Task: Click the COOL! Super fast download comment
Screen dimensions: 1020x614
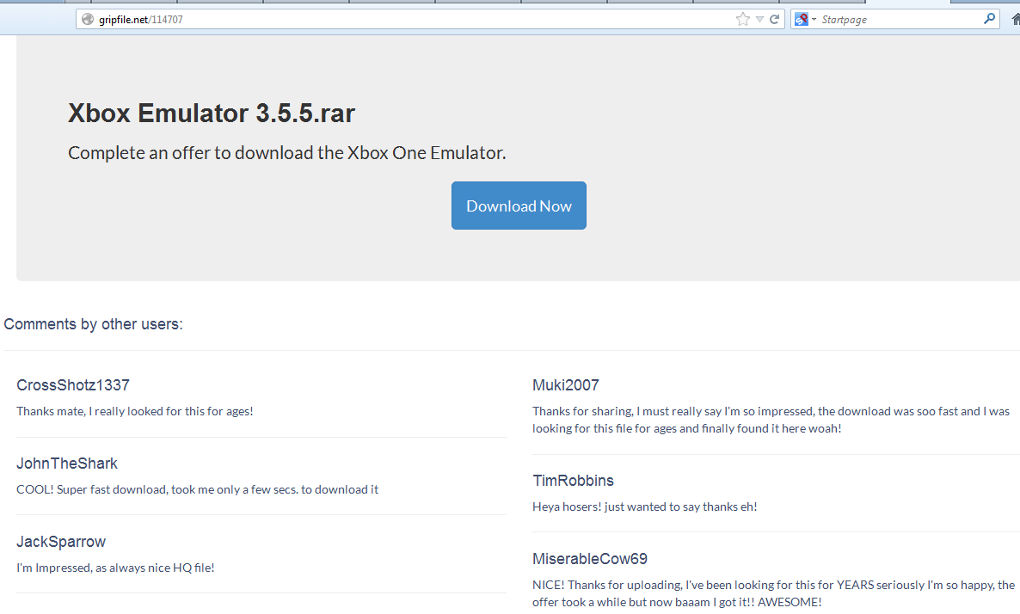Action: click(x=197, y=489)
